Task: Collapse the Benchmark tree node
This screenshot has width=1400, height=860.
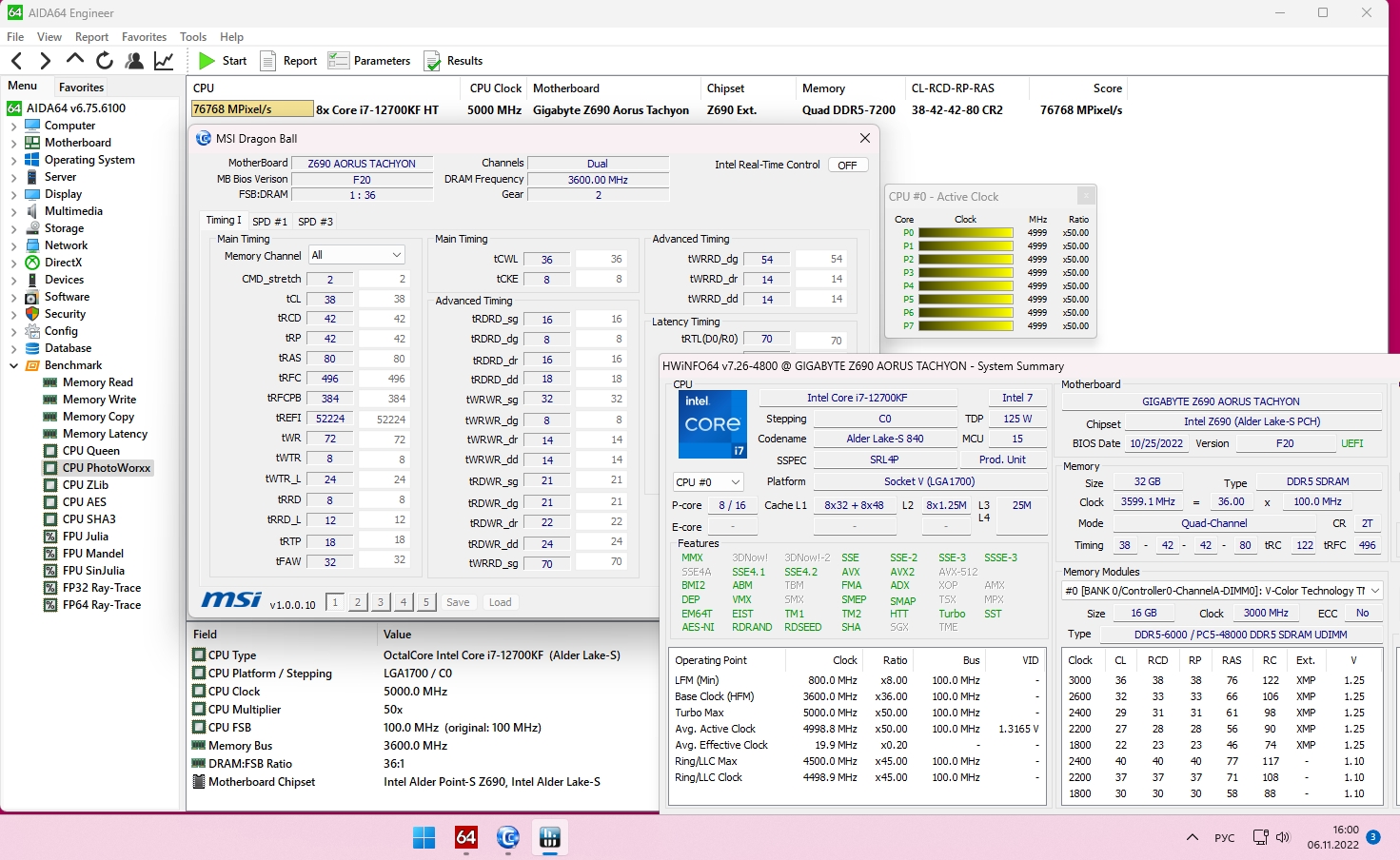Action: pyautogui.click(x=13, y=365)
